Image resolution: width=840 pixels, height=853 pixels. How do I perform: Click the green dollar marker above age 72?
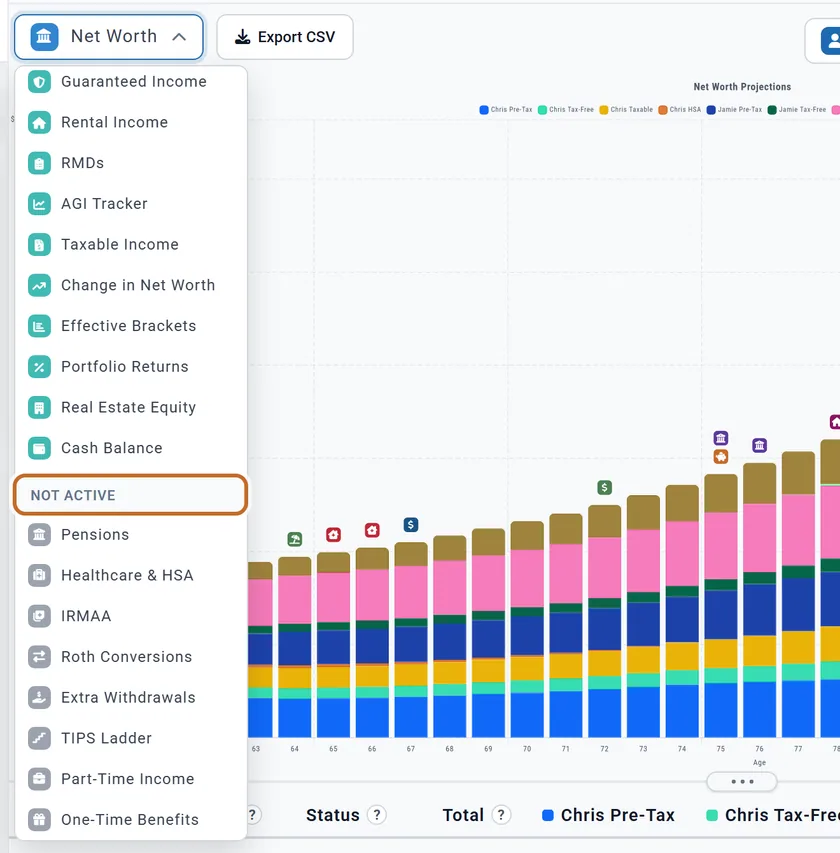604,487
